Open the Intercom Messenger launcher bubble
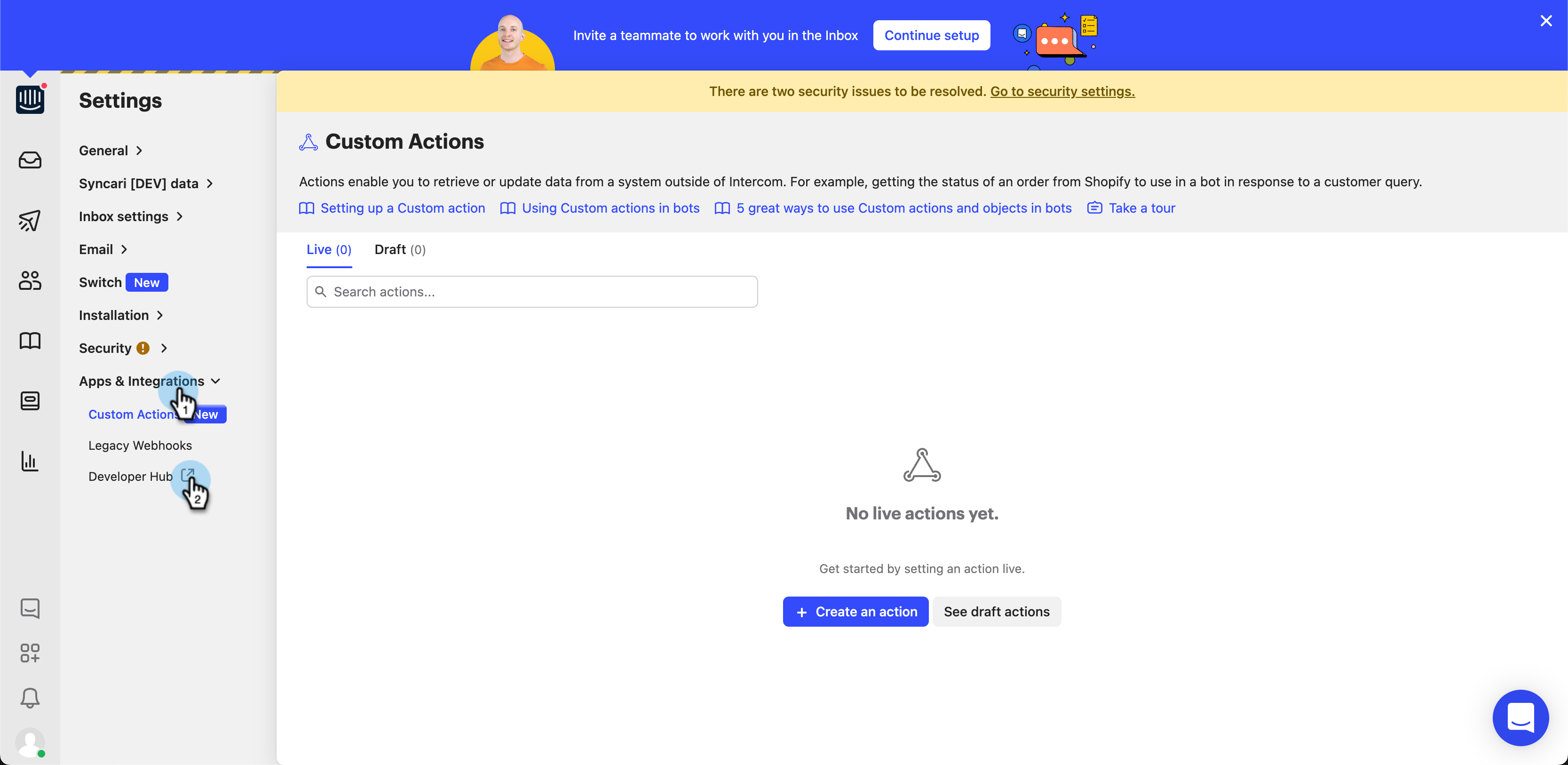1568x765 pixels. tap(1520, 717)
